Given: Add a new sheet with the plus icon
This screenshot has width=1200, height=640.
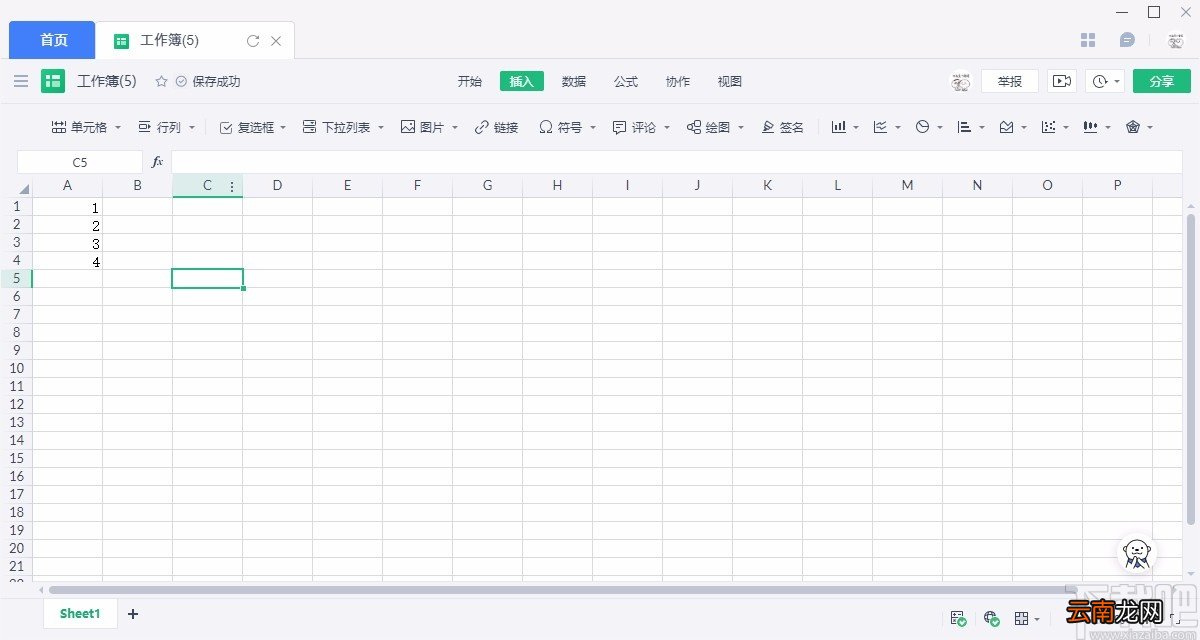Looking at the screenshot, I should point(133,614).
